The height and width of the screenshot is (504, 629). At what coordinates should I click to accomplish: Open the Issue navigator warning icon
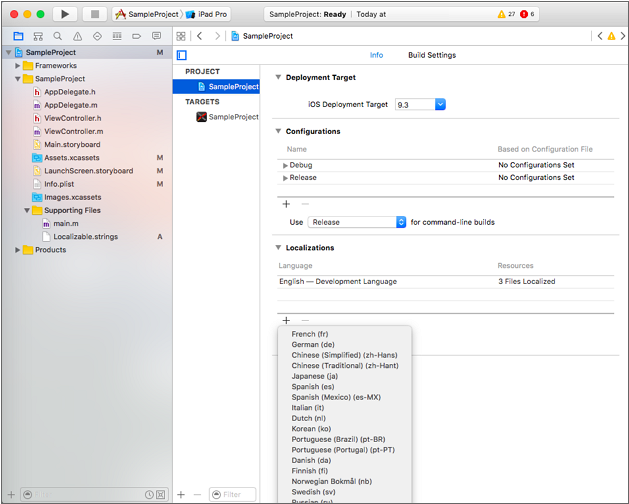click(77, 36)
